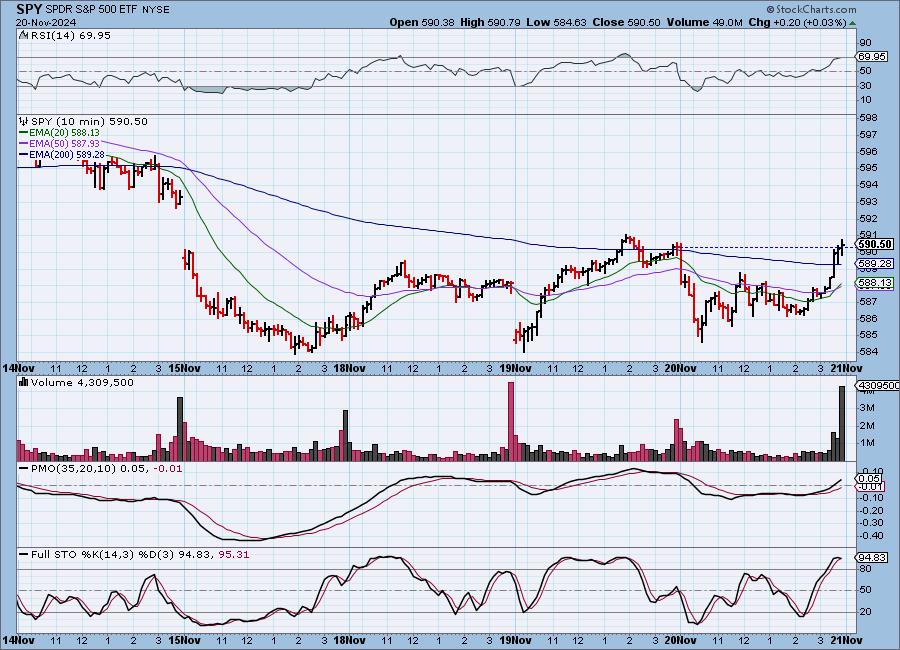Click the SPY ticker symbol in the header
900x650 pixels.
point(29,9)
